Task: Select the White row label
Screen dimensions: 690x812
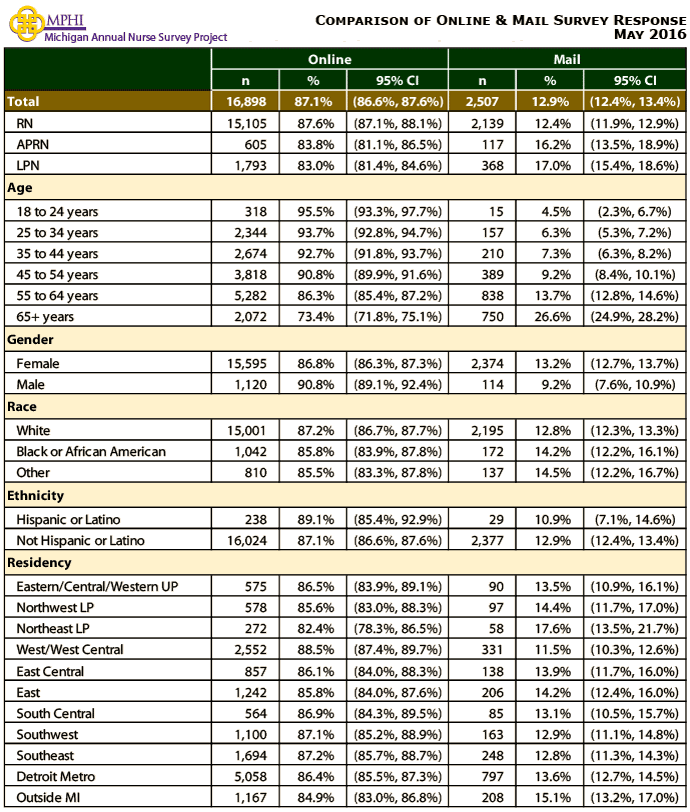Action: [33, 431]
